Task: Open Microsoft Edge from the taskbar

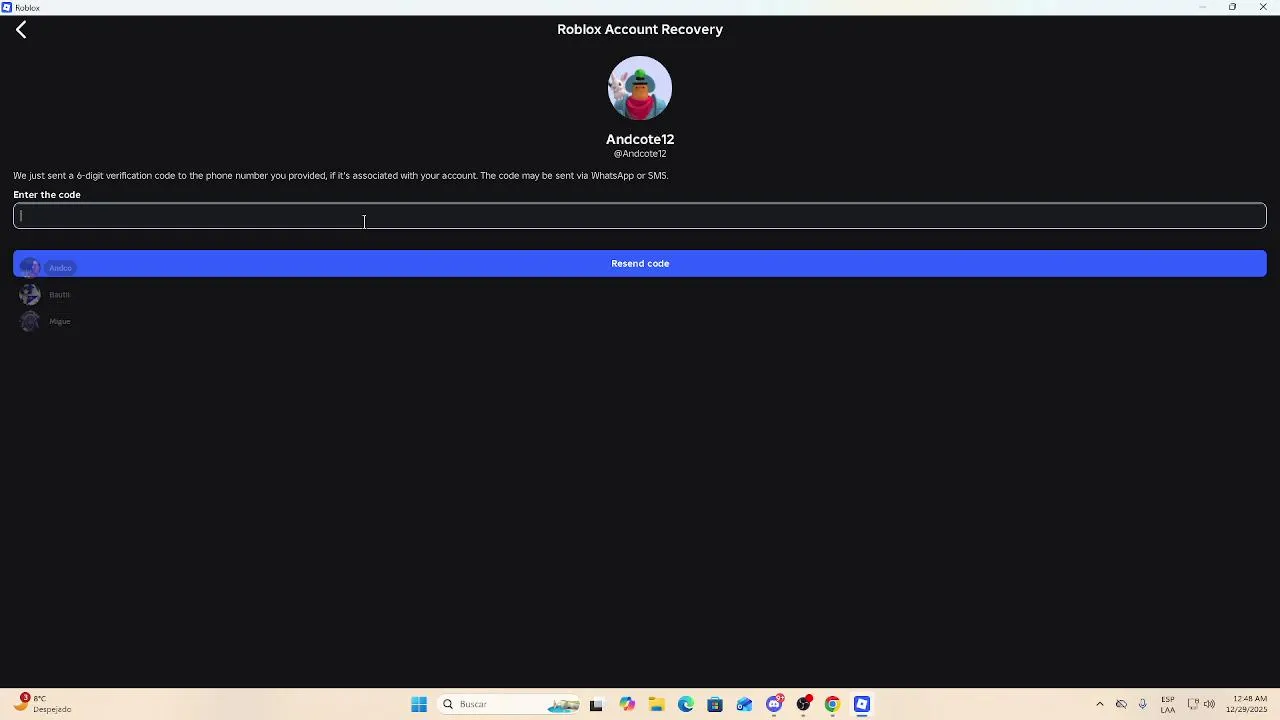Action: click(686, 704)
